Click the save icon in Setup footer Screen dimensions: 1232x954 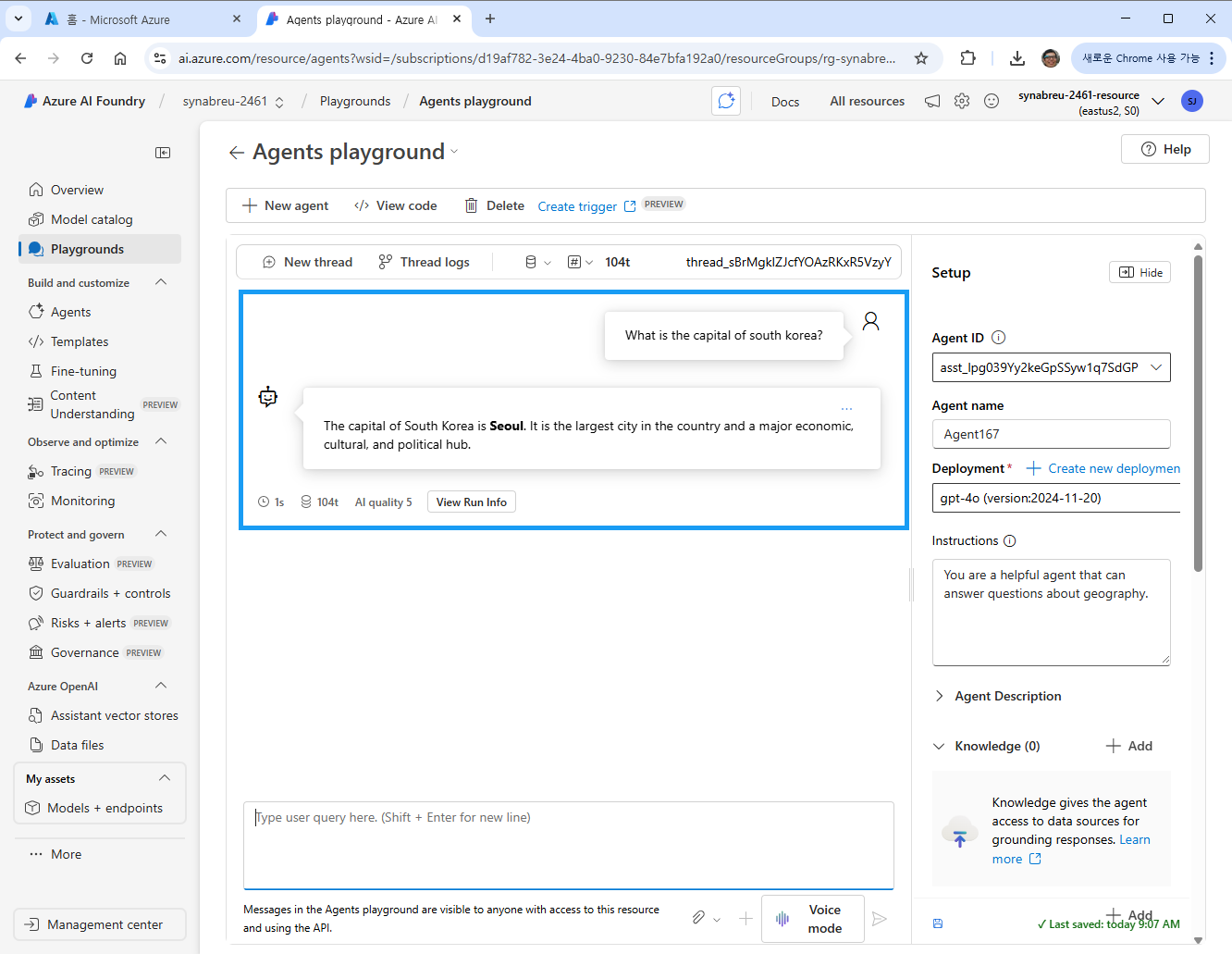point(938,923)
